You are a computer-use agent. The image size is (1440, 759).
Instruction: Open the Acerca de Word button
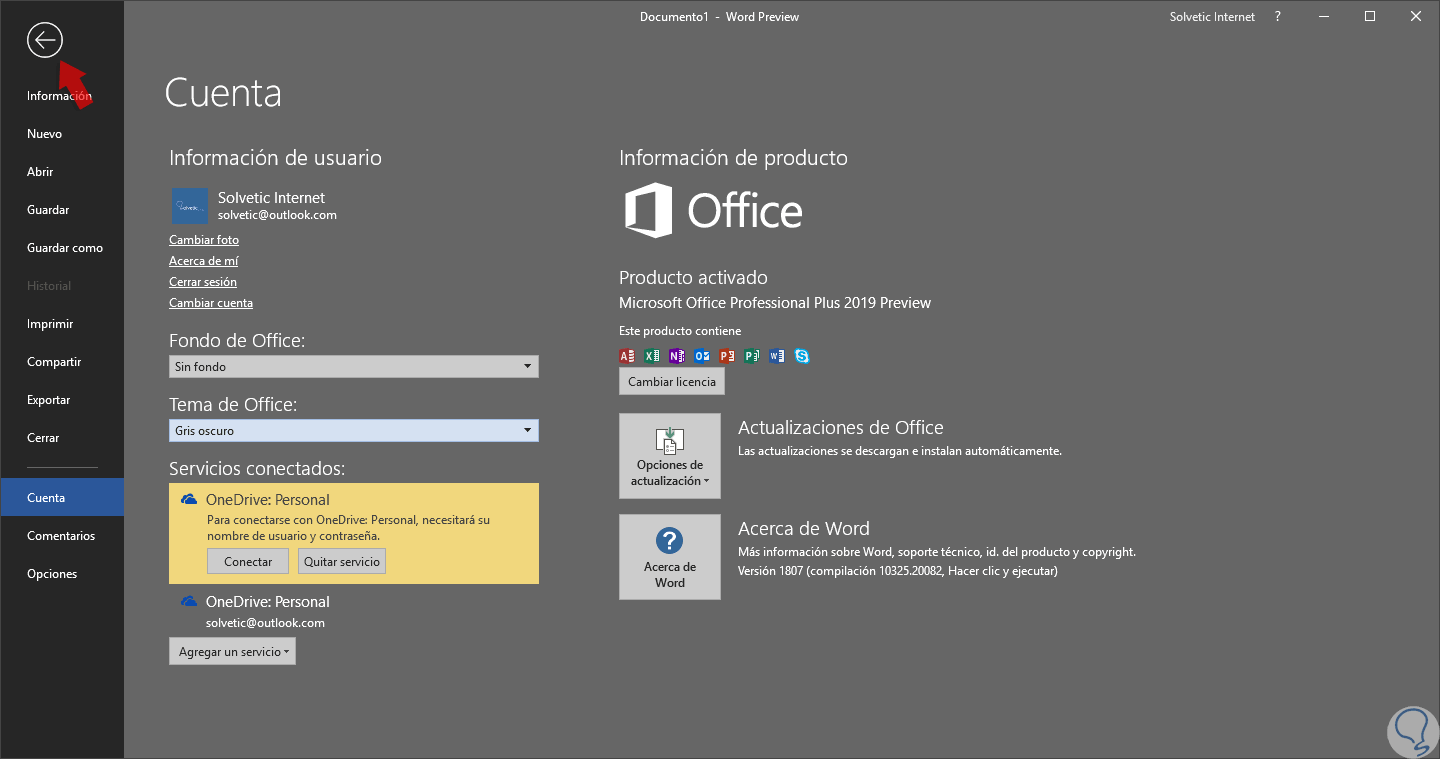coord(670,557)
